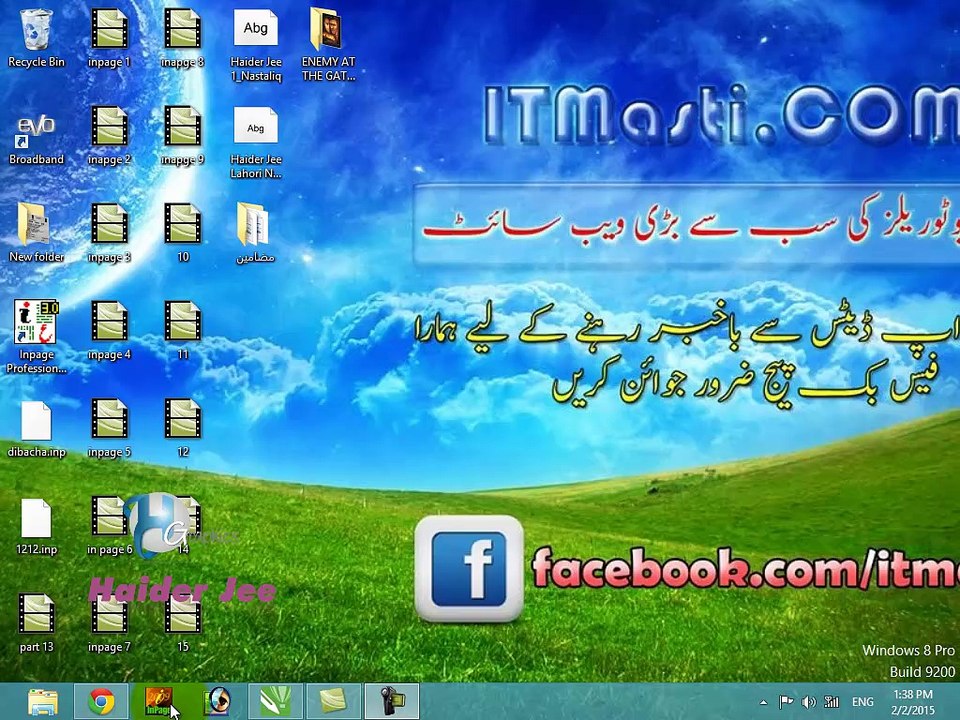Viewport: 960px width, 720px height.
Task: Open the 'inpage 5' video file
Action: click(109, 429)
